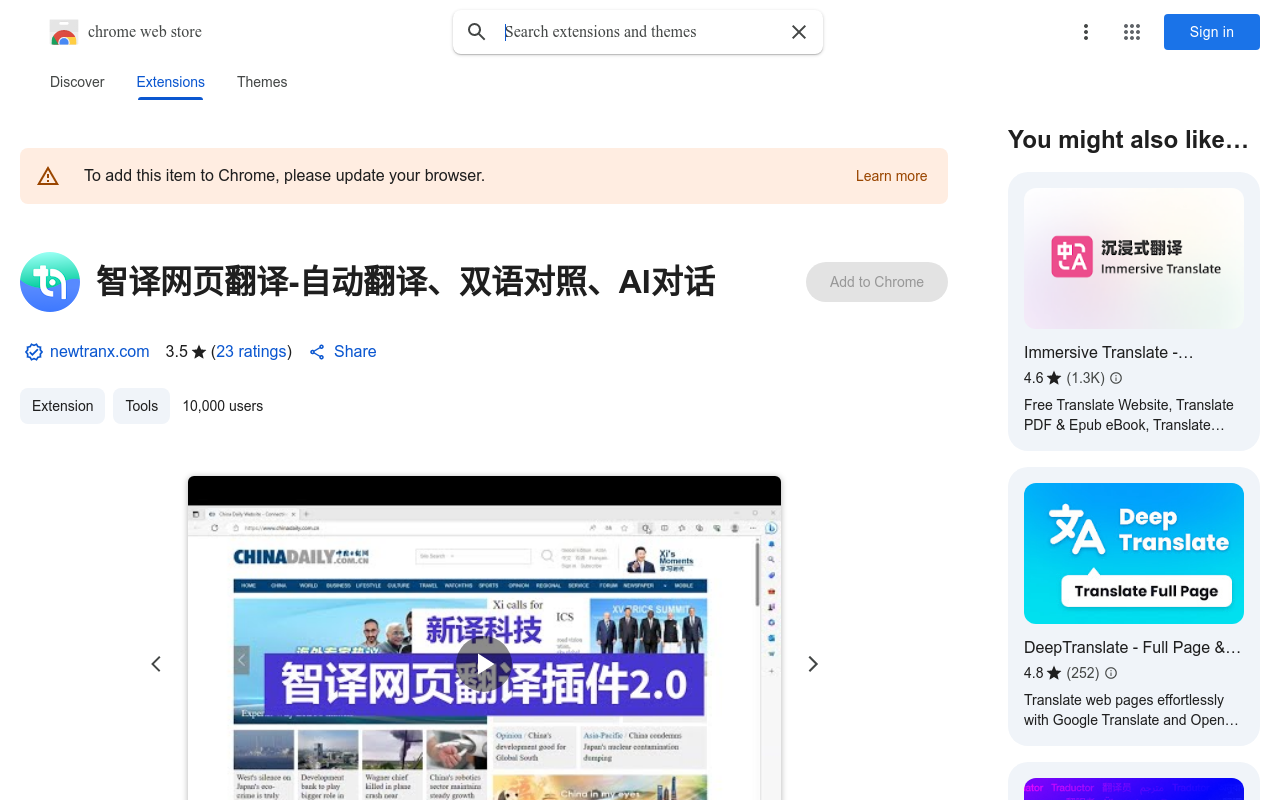This screenshot has width=1280, height=800.
Task: Go to previous screenshot with left arrow
Action: [156, 664]
